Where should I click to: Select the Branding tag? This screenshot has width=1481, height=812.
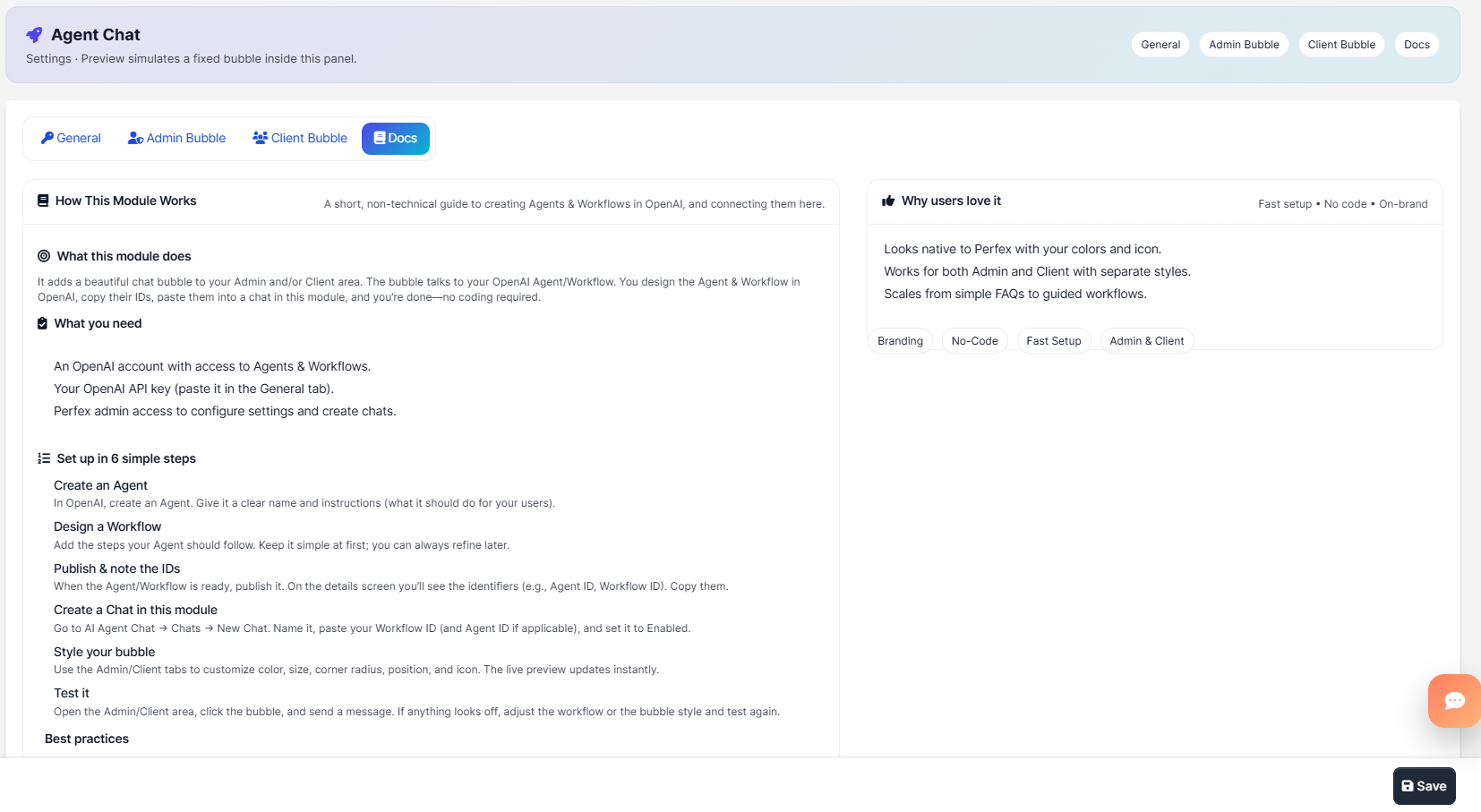tap(900, 340)
